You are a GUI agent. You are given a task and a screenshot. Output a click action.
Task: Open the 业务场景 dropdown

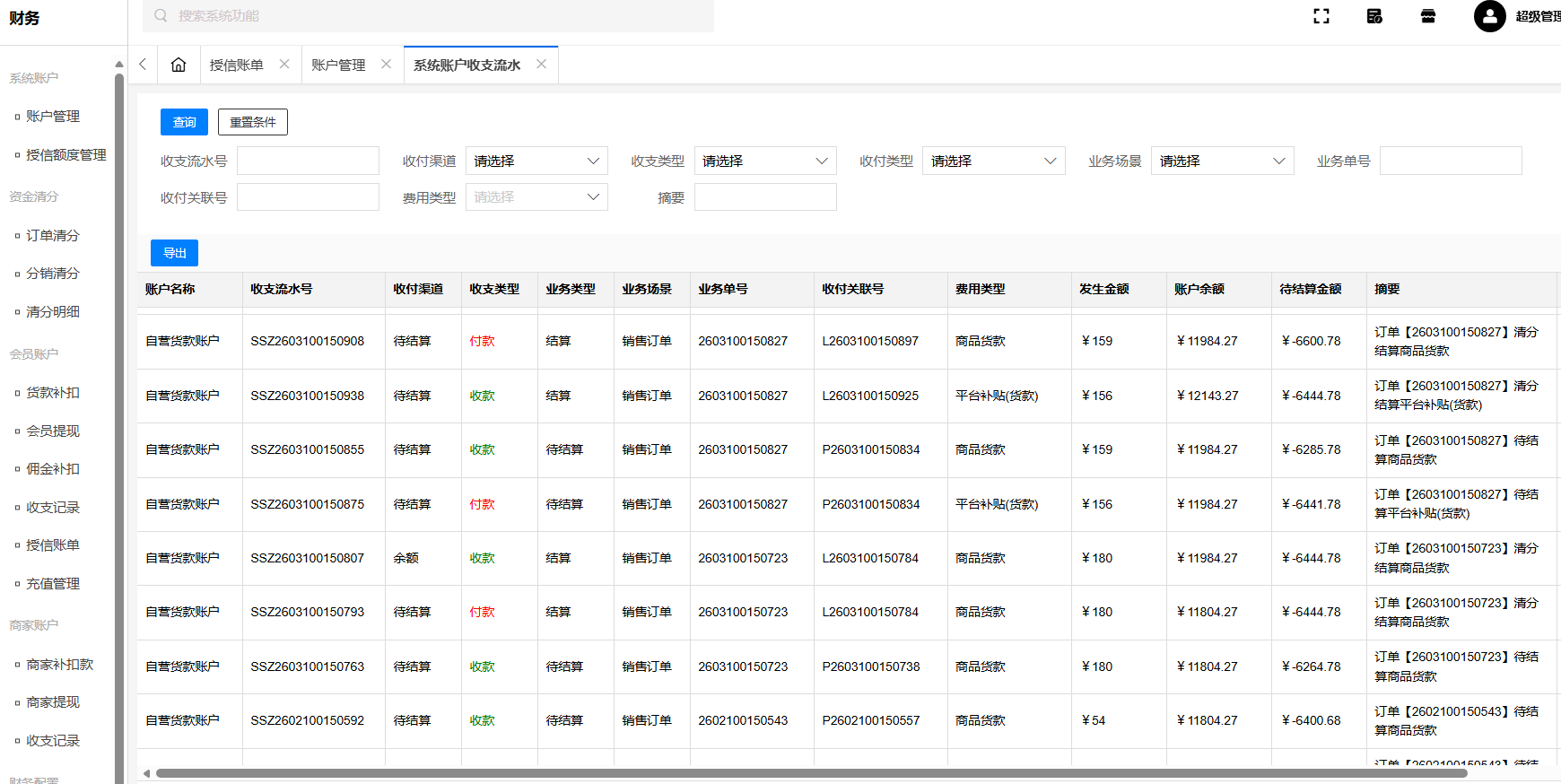point(1223,161)
